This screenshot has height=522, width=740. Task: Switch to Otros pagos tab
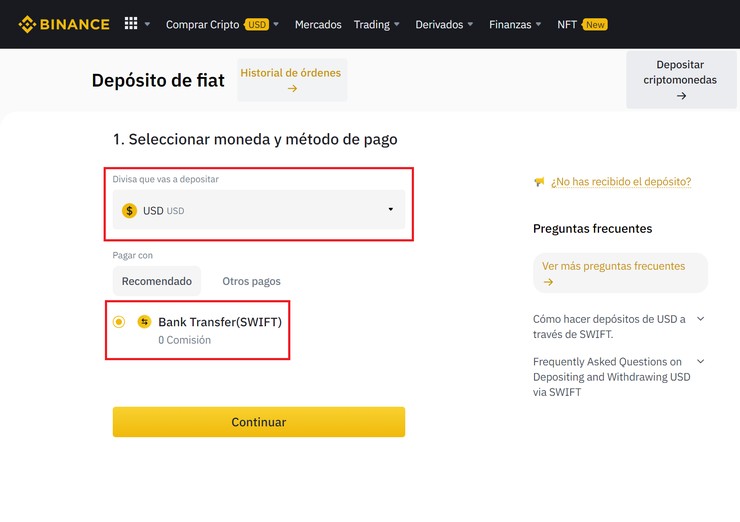pos(252,281)
